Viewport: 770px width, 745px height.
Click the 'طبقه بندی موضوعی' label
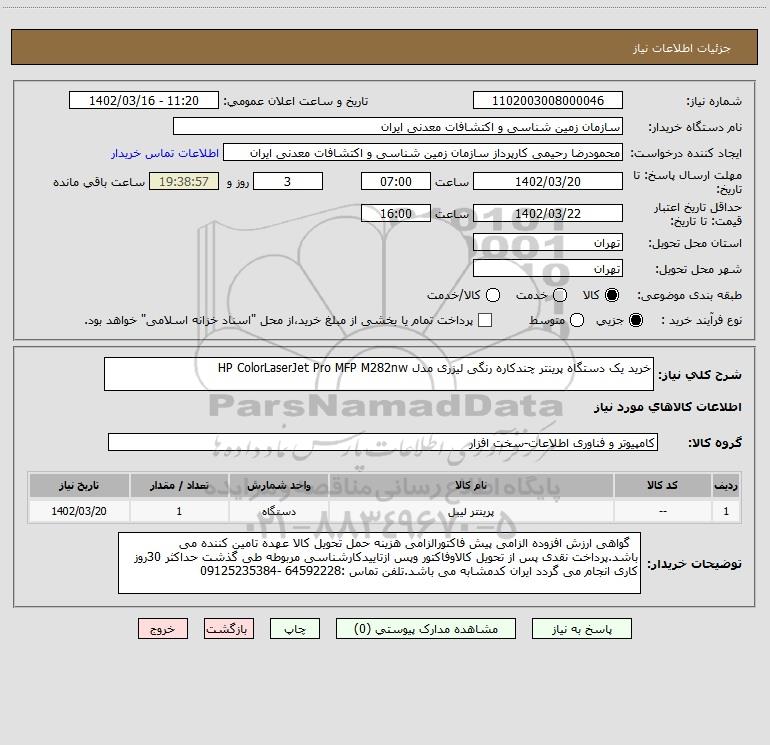click(x=689, y=296)
